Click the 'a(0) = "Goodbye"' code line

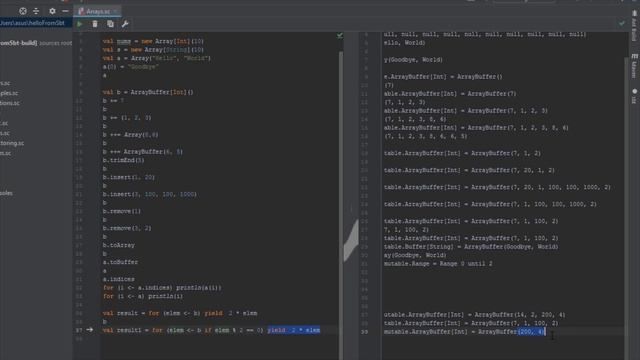(131, 67)
